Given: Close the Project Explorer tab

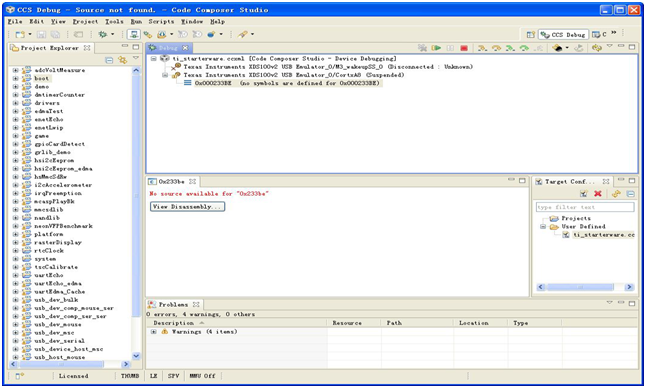Looking at the screenshot, I should [87, 48].
